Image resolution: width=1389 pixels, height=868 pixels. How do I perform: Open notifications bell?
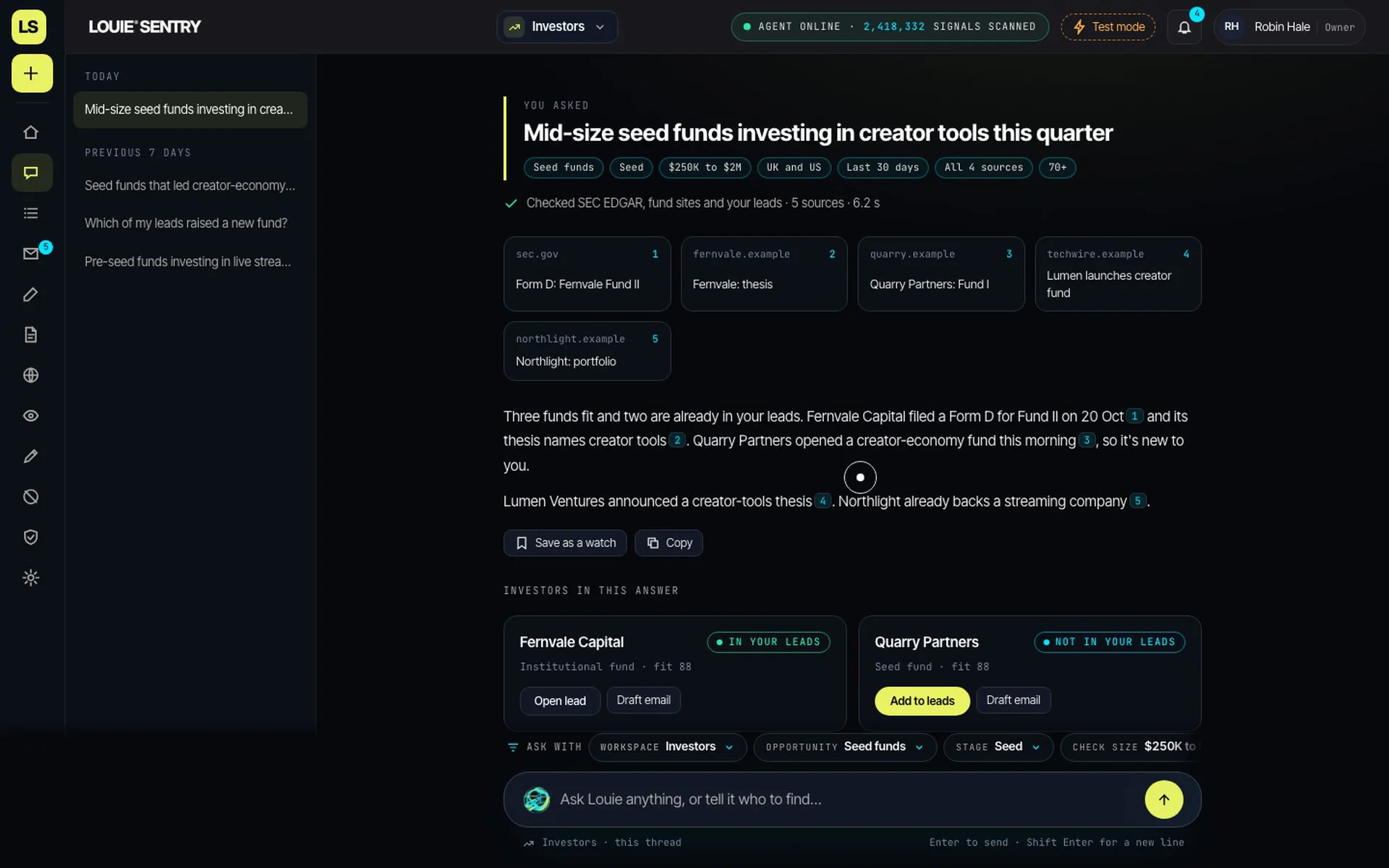[x=1184, y=27]
